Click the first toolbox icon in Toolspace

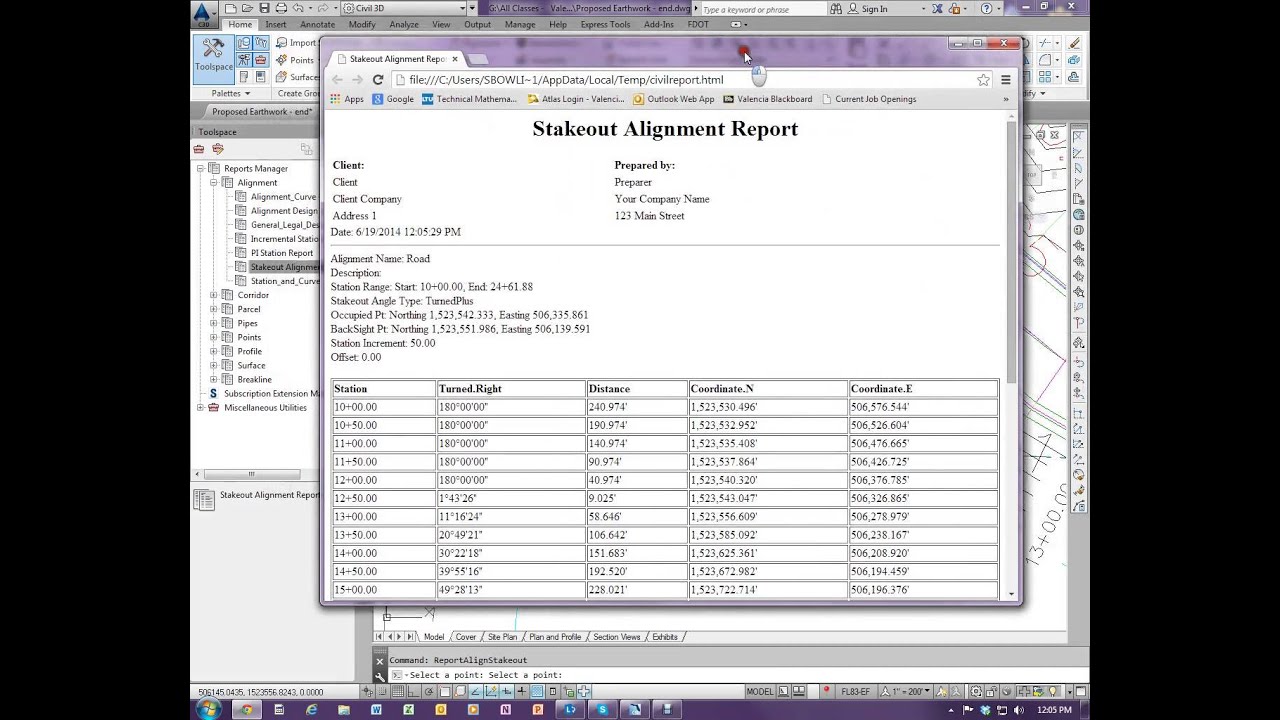199,149
